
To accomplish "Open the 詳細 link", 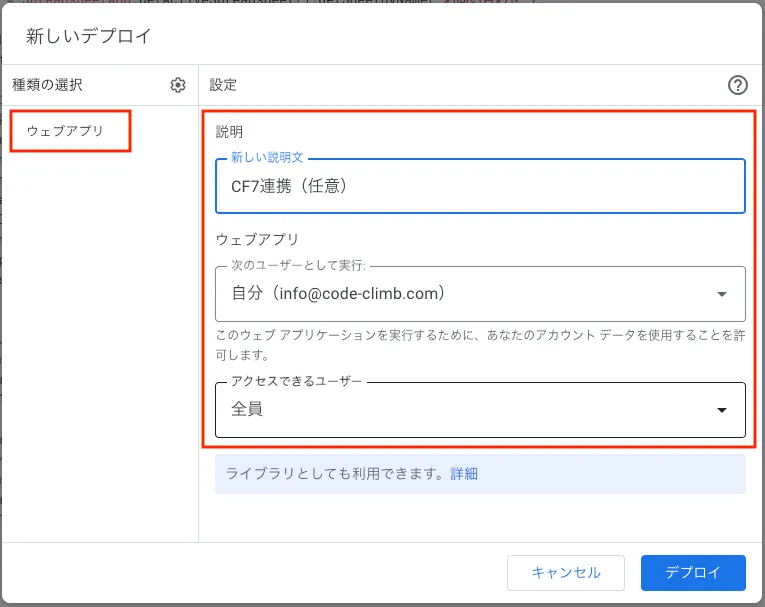I will [x=464, y=474].
